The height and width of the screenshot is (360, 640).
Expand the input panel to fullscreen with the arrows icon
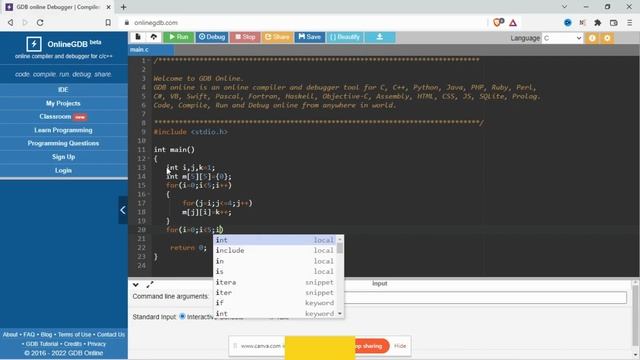[x=150, y=284]
